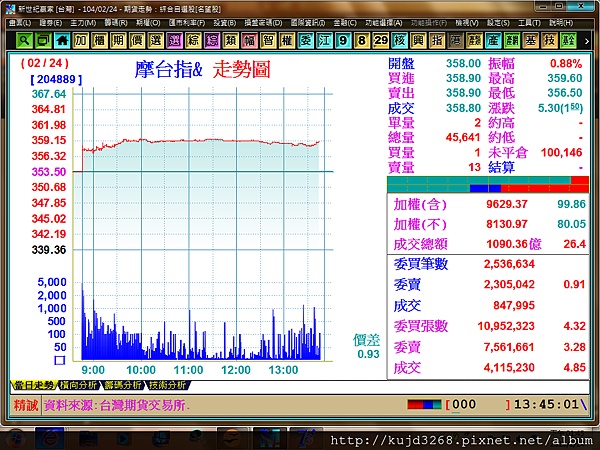
Task: Click the green magnifier search icon
Action: click(x=24, y=40)
